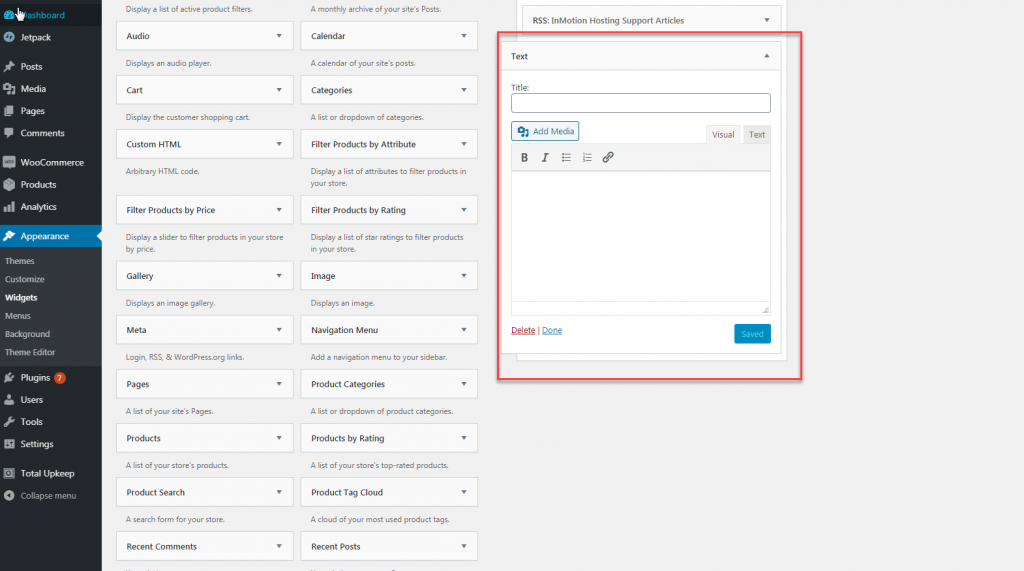Expand the Custom HTML widget
Screen dimensions: 1024x571
point(279,144)
